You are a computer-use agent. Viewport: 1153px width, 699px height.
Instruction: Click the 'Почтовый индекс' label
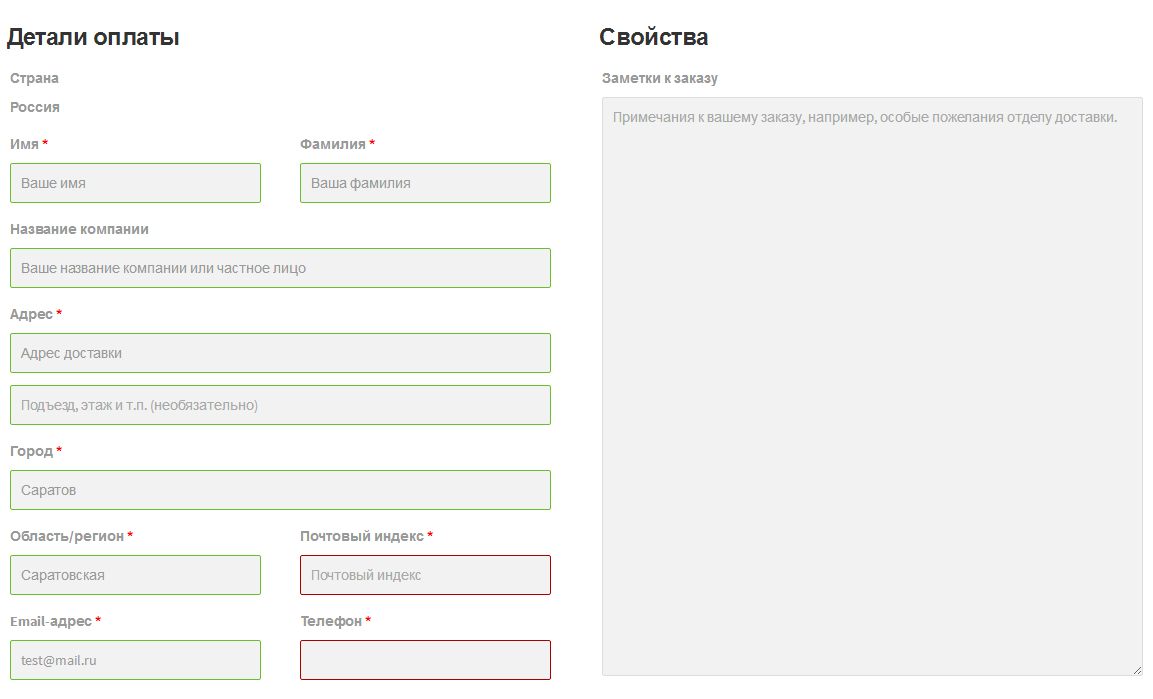click(362, 537)
